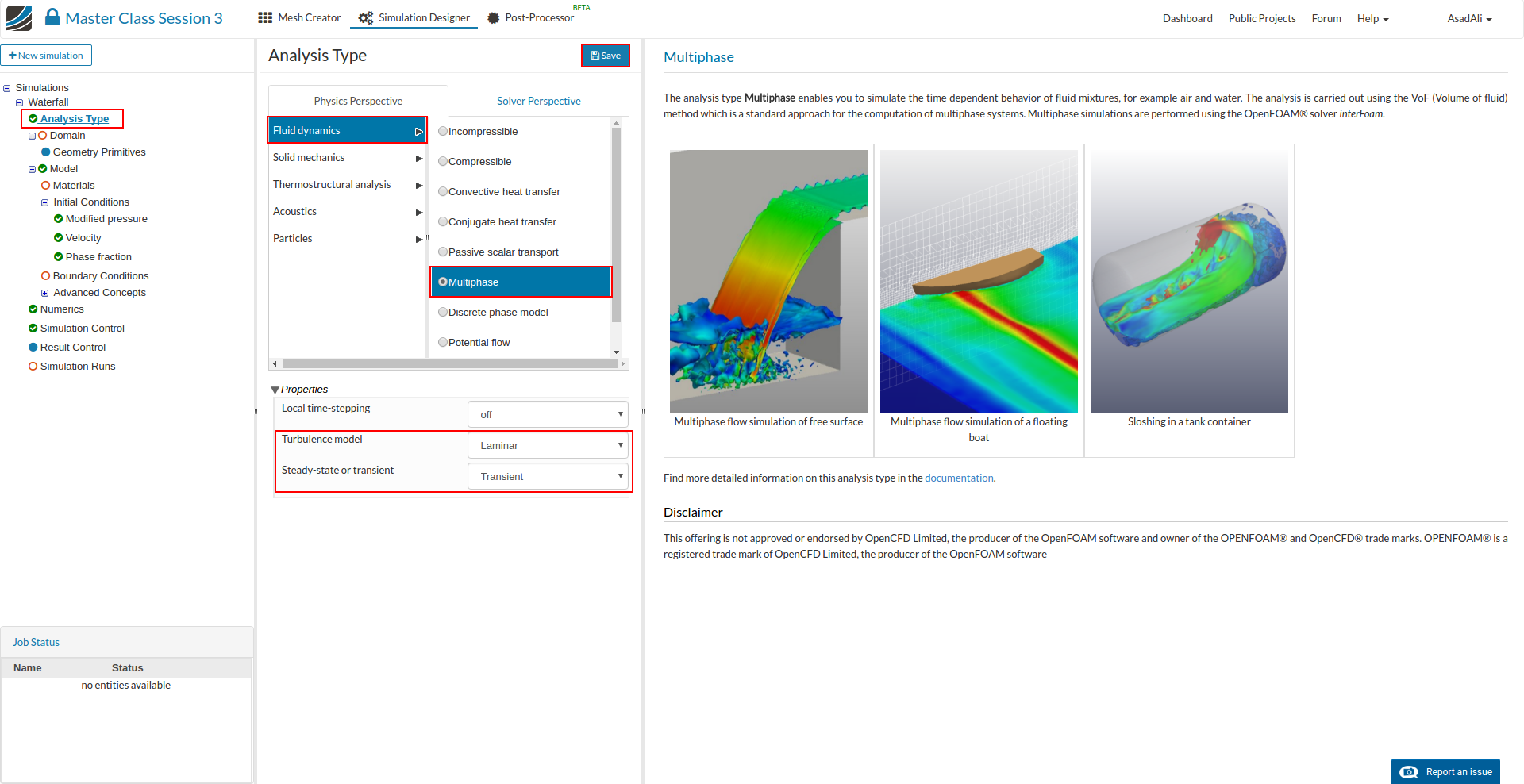Select the Multiphase radio option
Screen dimensions: 1524x784
(x=443, y=282)
